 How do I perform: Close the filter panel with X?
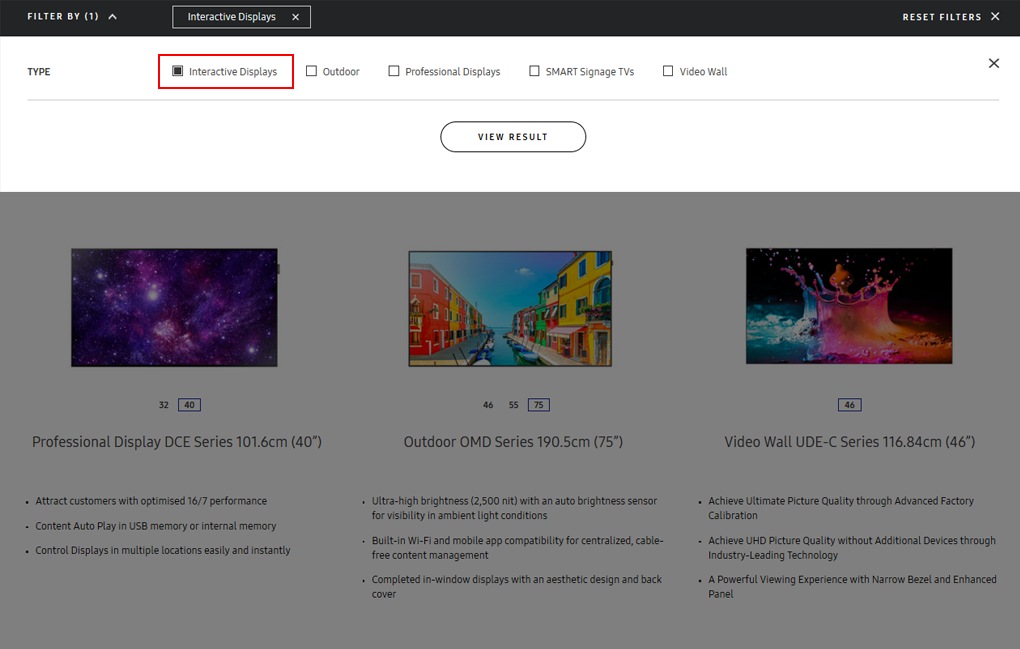(x=993, y=63)
